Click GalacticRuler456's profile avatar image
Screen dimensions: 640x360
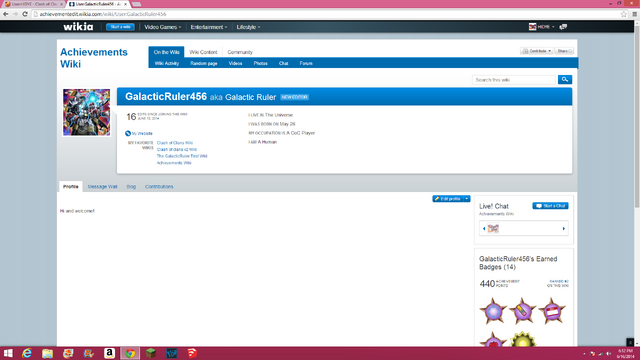pos(87,112)
